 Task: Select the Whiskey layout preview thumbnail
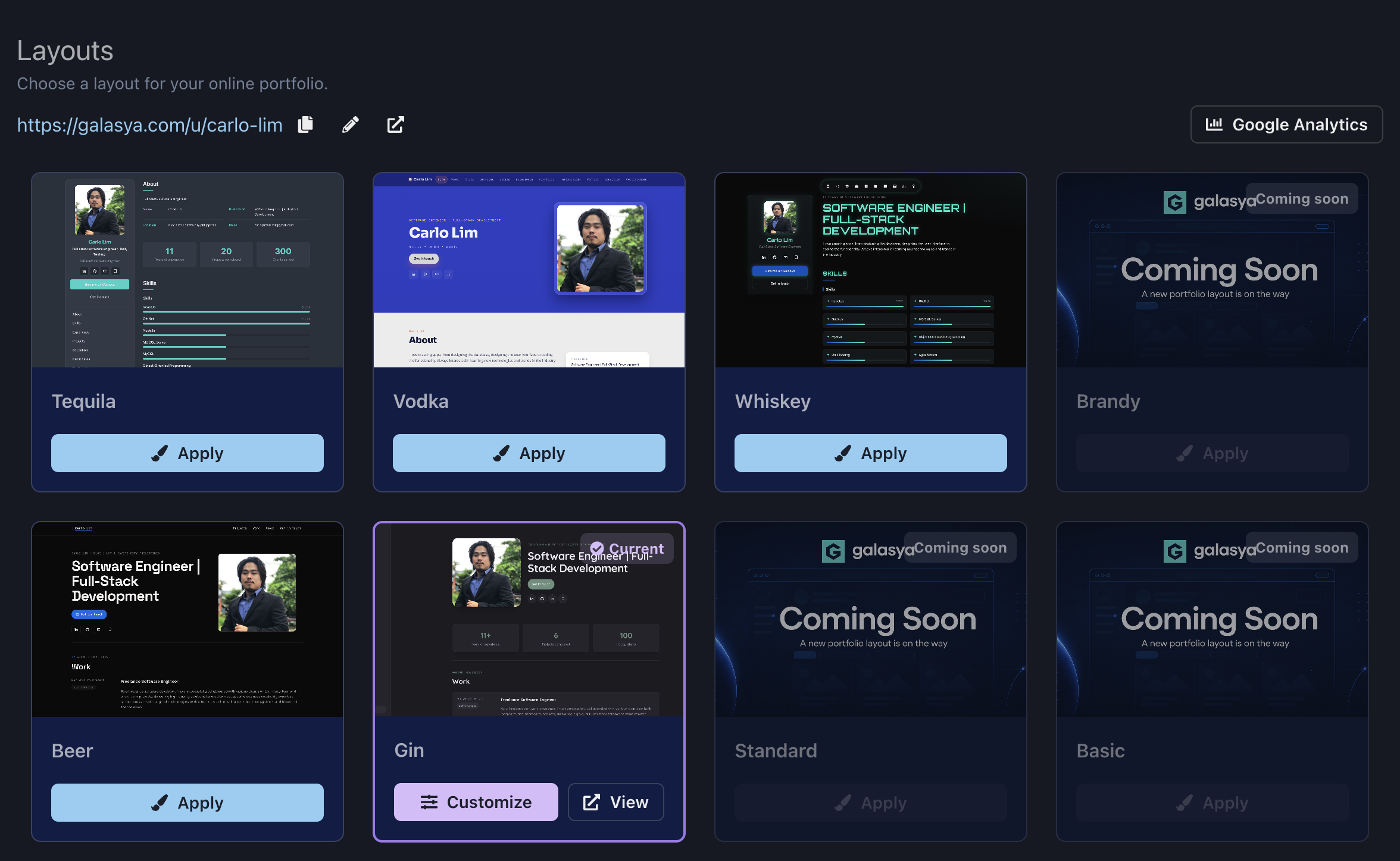point(871,270)
